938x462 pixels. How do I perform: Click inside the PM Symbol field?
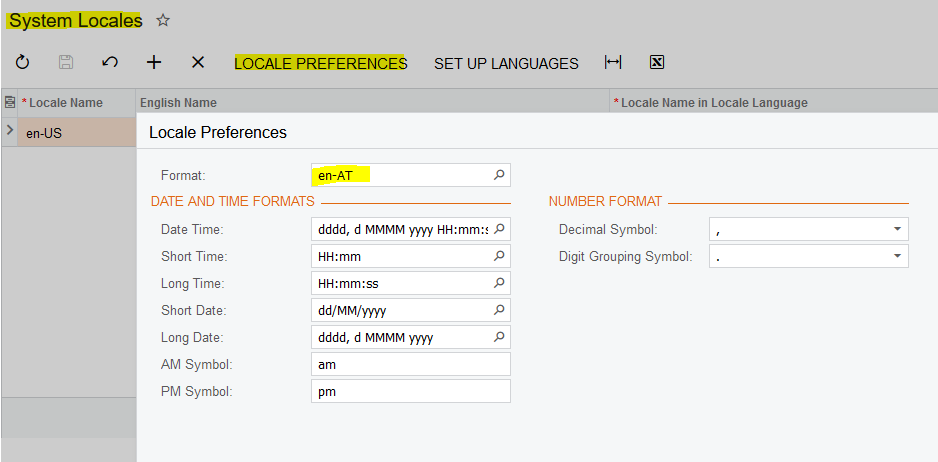tap(410, 391)
